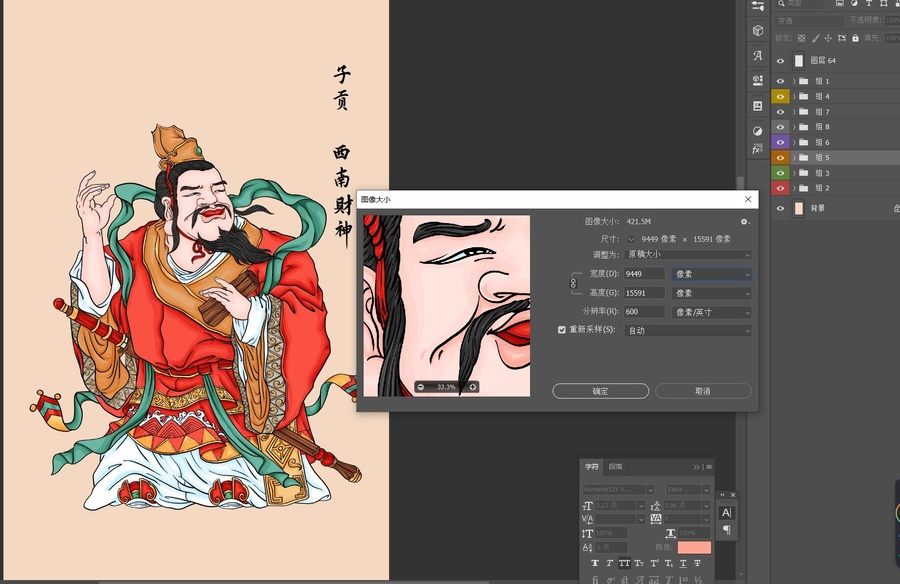Apply Underline text style
The height and width of the screenshot is (584, 900).
(x=683, y=563)
